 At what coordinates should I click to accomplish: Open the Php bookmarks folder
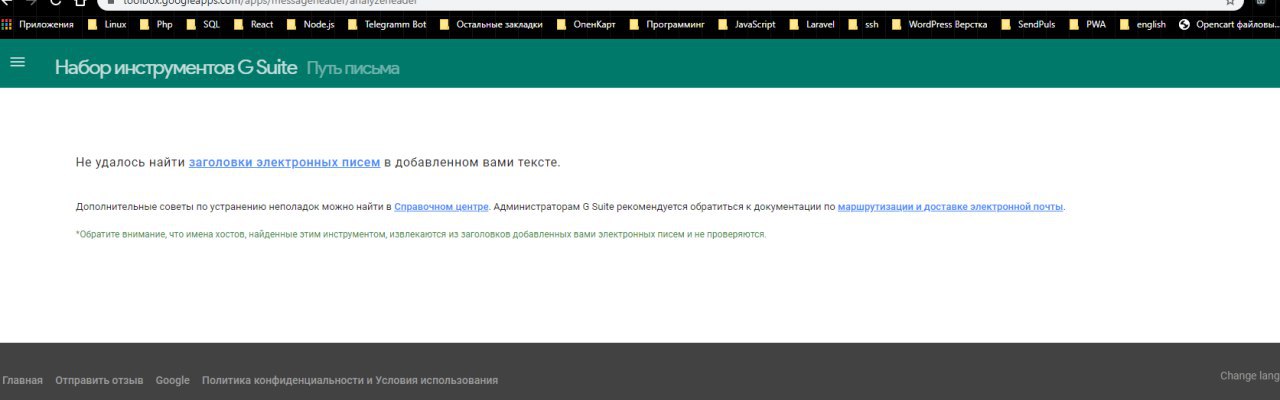157,24
